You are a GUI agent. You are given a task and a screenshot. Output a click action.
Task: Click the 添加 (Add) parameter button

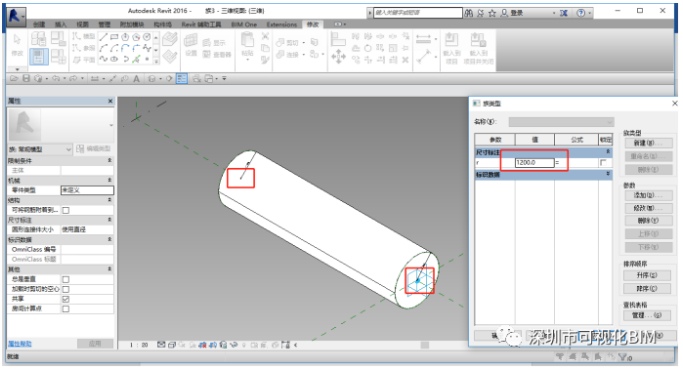click(x=648, y=195)
